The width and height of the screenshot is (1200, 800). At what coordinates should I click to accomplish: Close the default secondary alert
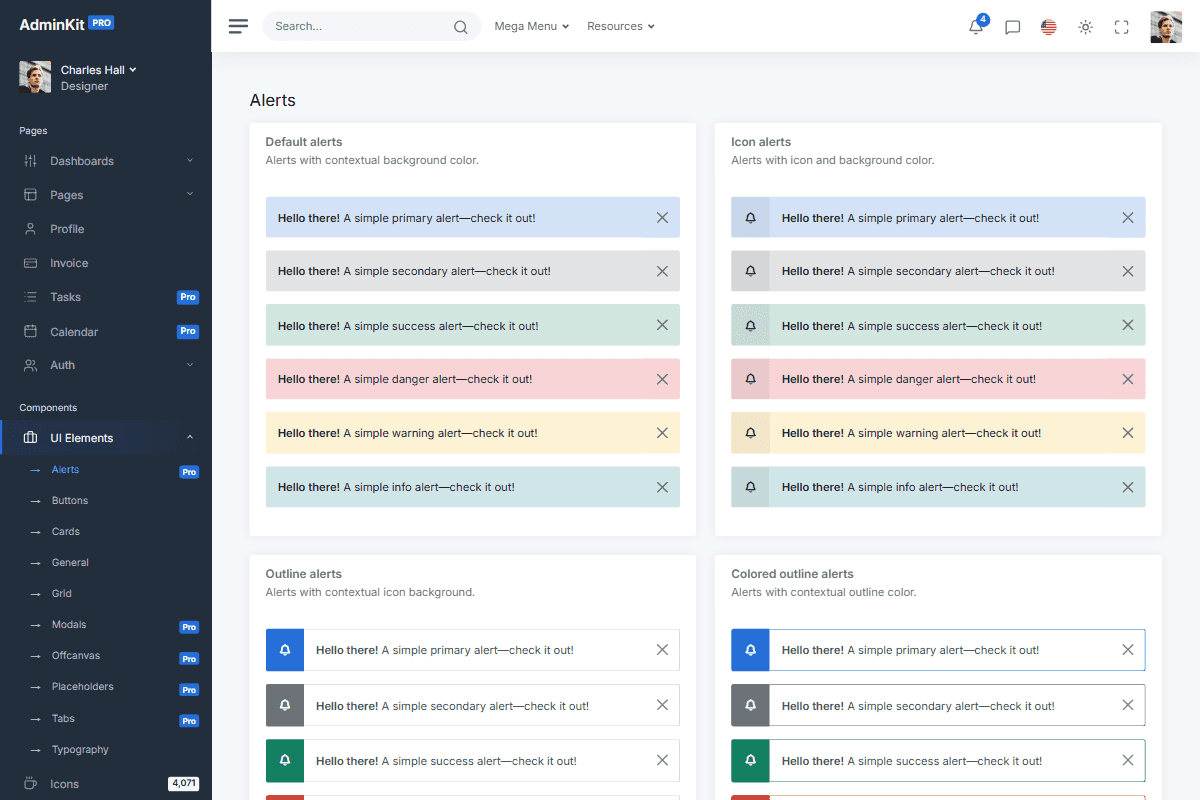[x=662, y=271]
